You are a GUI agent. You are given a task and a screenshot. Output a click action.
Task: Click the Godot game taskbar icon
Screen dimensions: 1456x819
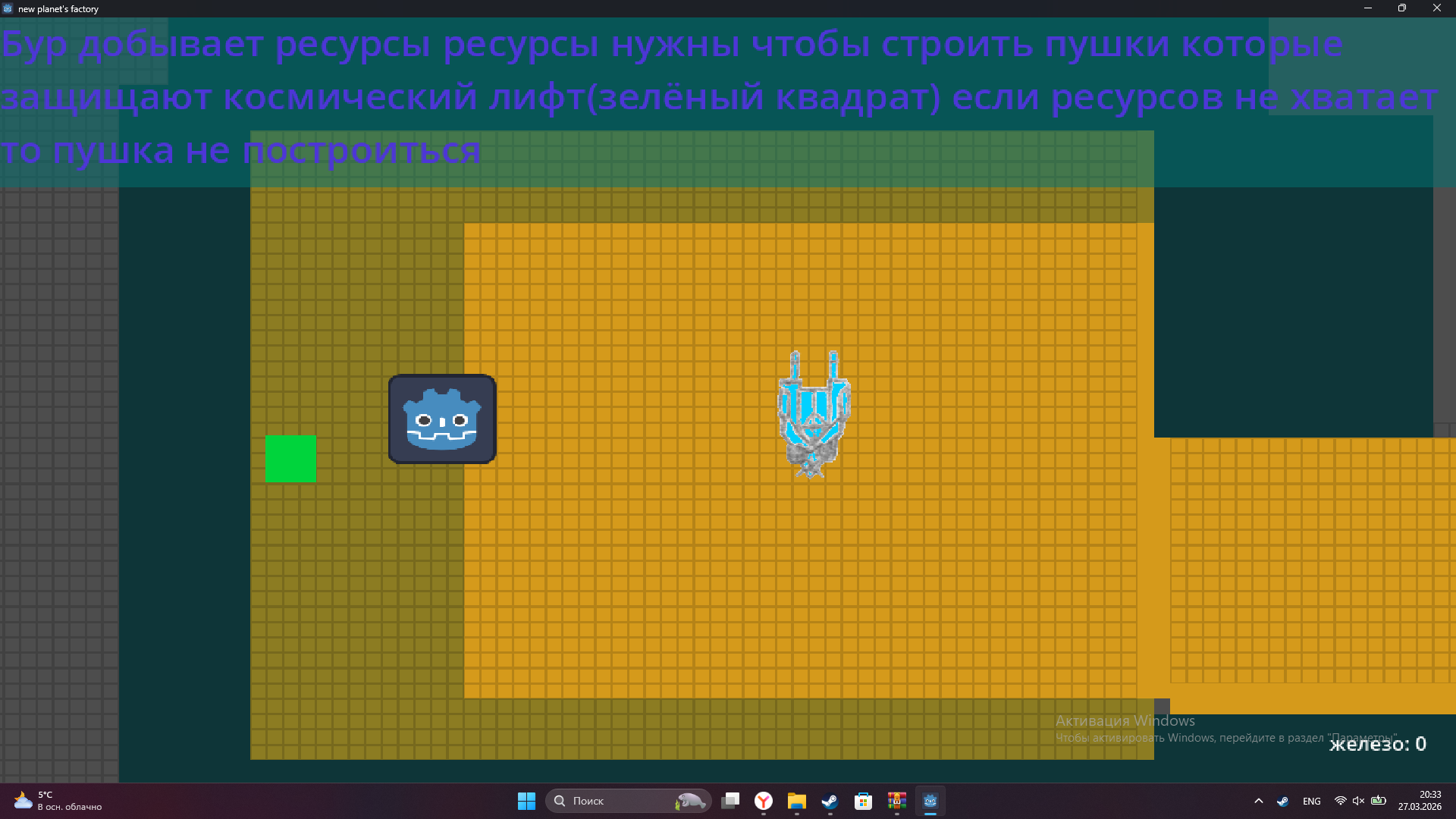point(930,801)
